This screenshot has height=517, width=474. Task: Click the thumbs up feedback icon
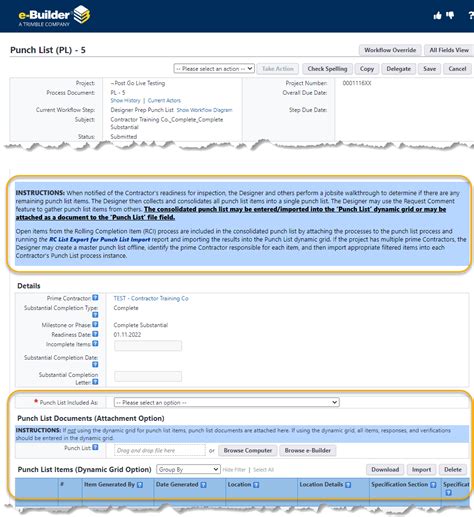tap(437, 15)
